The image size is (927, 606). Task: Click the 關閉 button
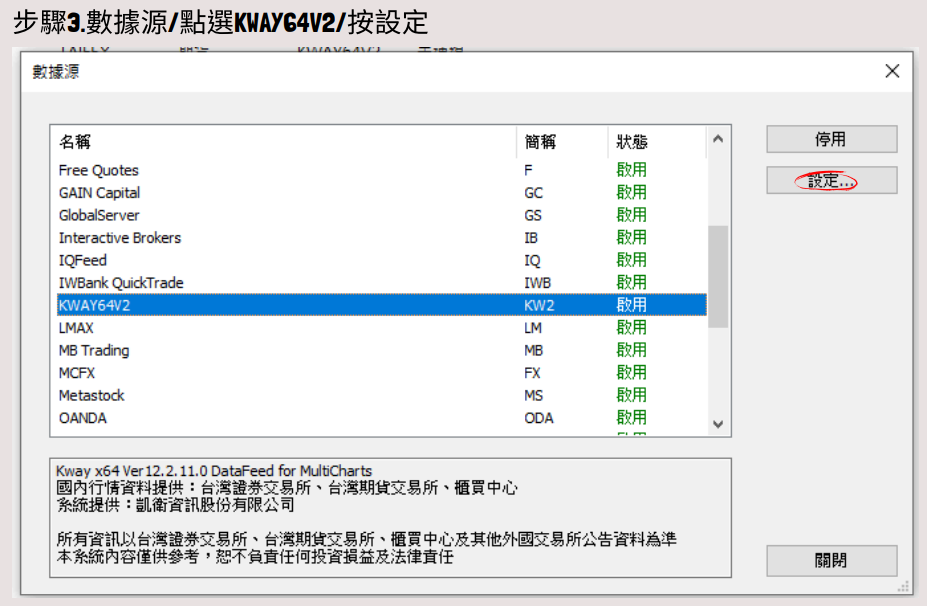click(x=831, y=560)
